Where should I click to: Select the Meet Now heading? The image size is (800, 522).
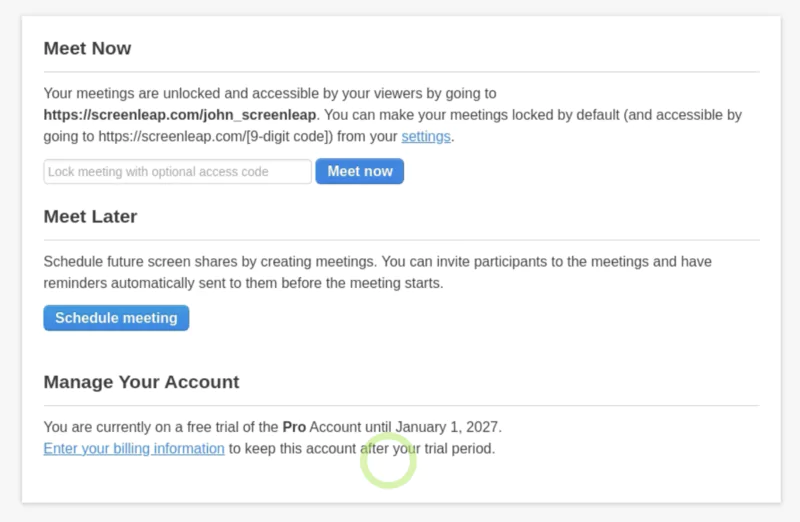[x=87, y=48]
